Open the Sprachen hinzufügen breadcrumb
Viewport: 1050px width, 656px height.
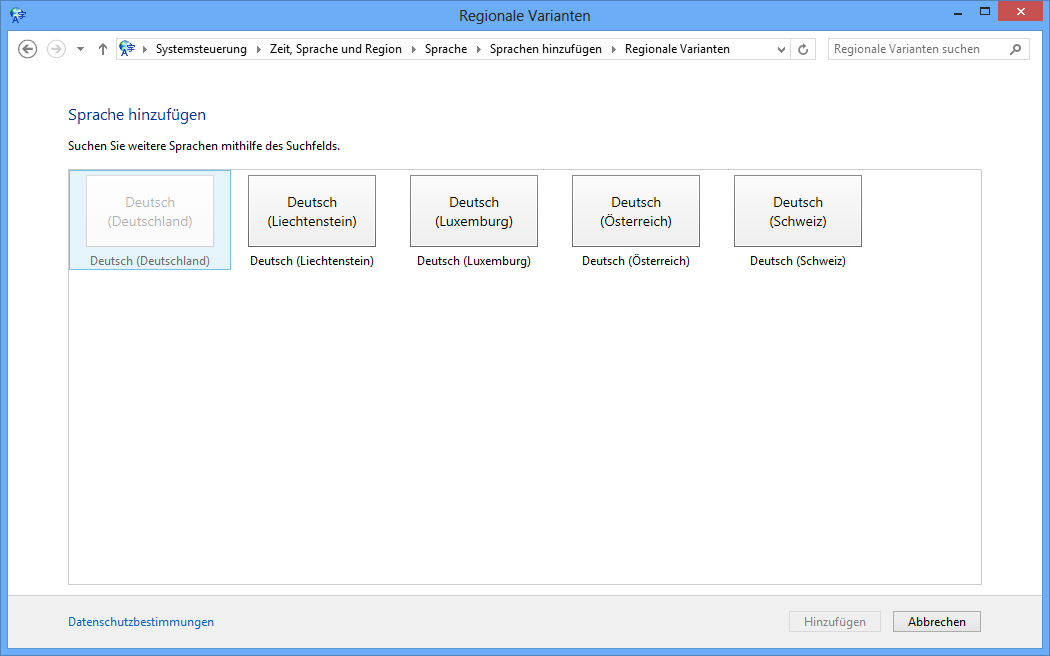(x=546, y=49)
